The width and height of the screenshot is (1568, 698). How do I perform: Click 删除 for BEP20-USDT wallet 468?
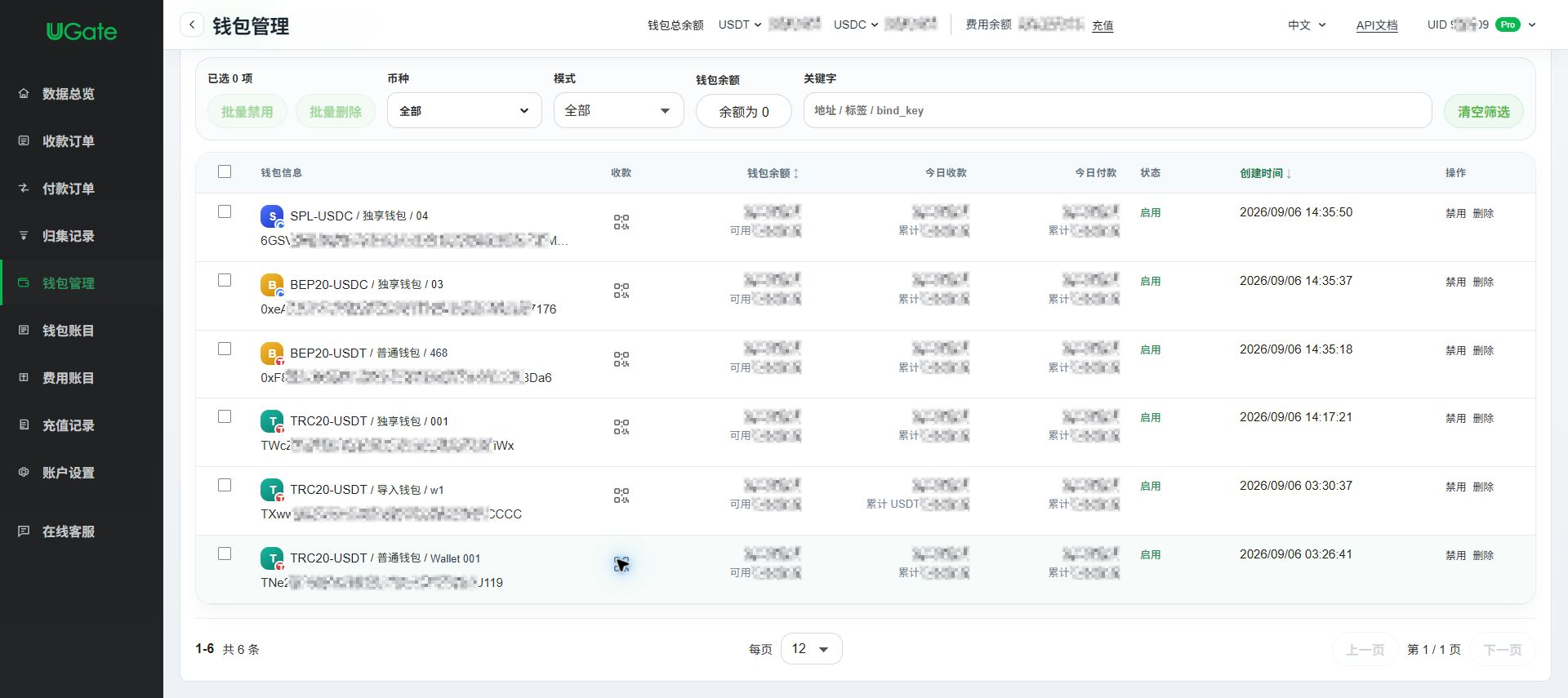(x=1483, y=350)
